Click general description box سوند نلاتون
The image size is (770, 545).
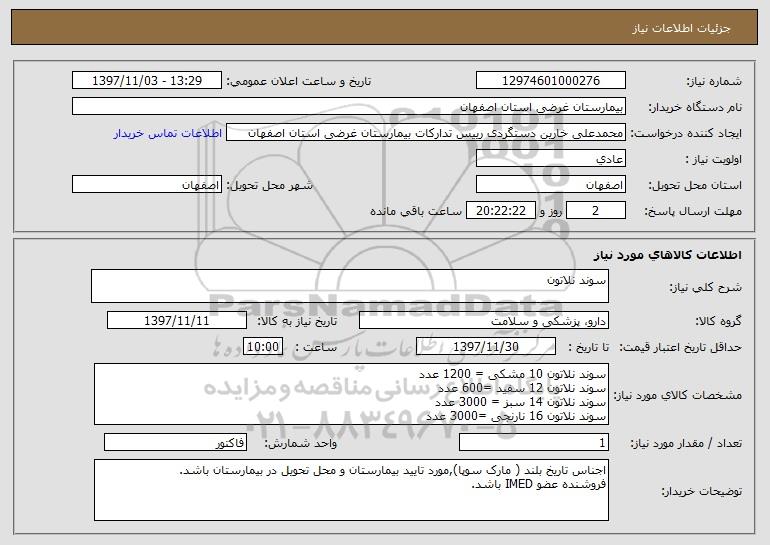pos(350,286)
